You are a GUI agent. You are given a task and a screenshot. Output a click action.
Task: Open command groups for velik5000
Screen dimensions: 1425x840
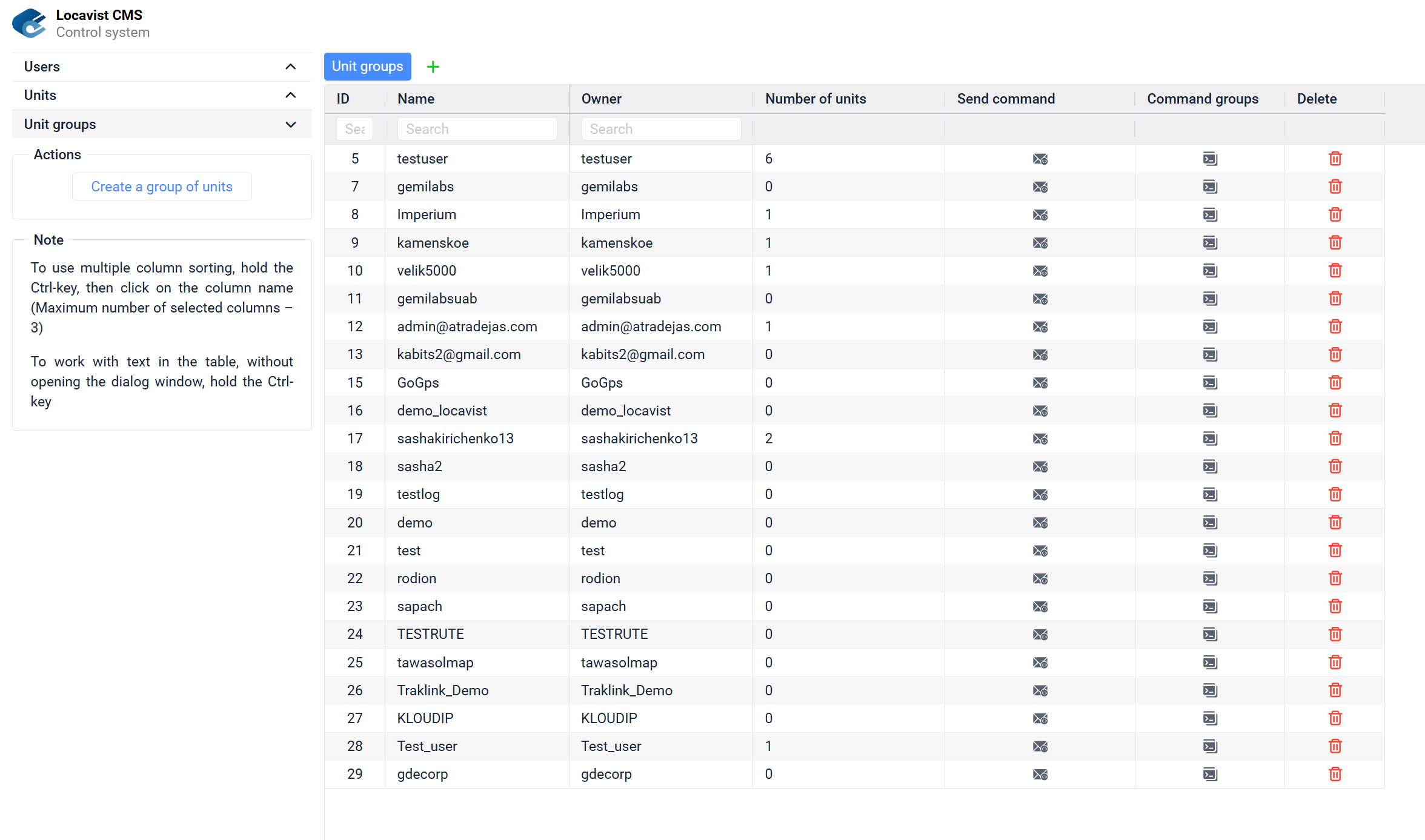[1209, 271]
